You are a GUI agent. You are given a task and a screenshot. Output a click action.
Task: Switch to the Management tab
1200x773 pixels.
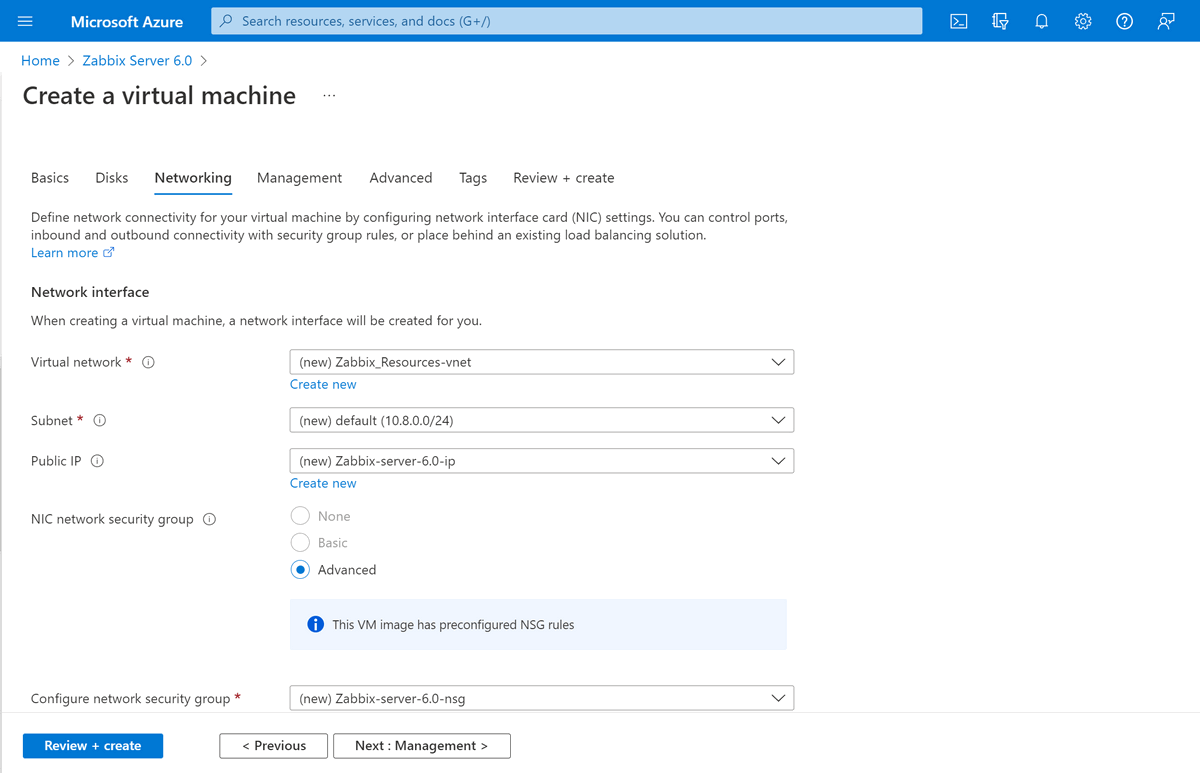point(299,178)
